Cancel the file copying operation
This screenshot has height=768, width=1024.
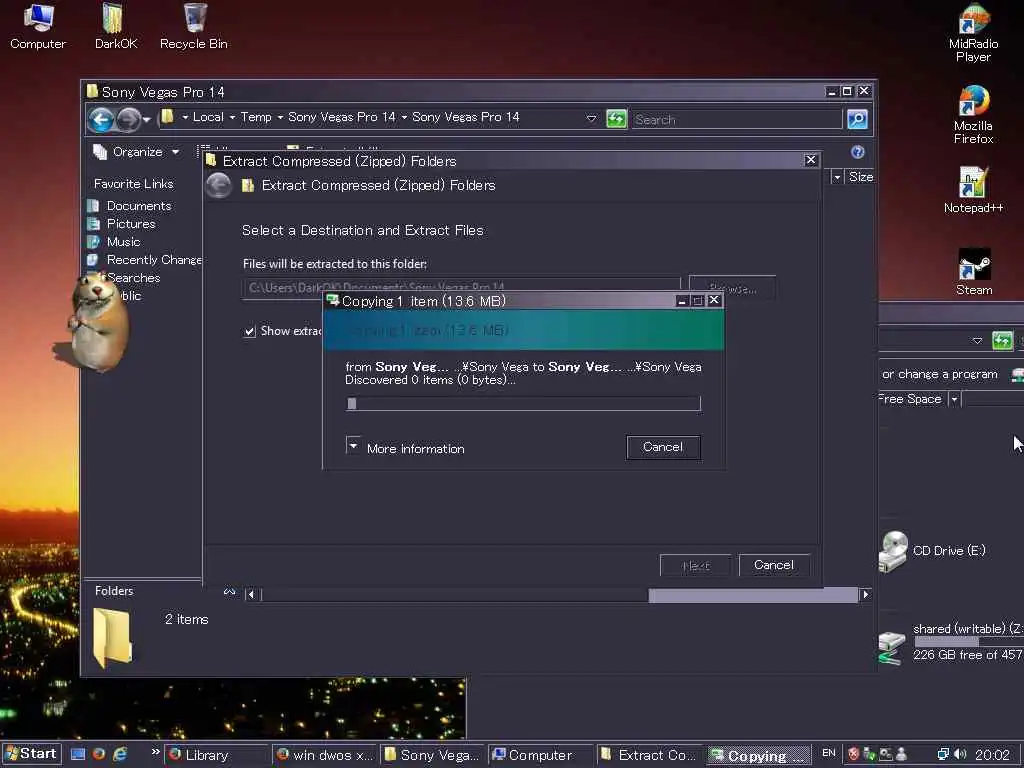[x=663, y=447]
